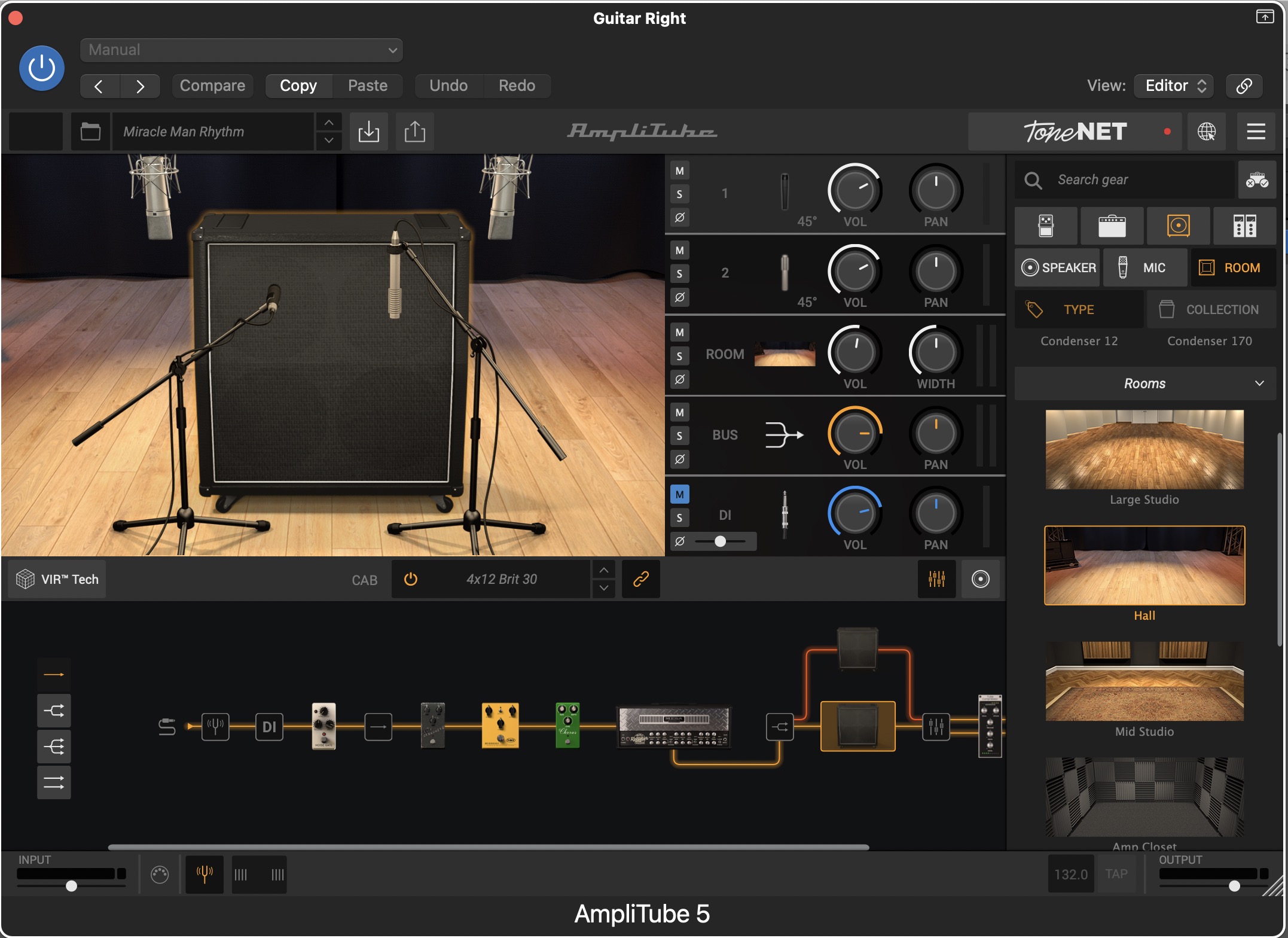Click the save preset download icon
The height and width of the screenshot is (938, 1288).
[x=369, y=132]
